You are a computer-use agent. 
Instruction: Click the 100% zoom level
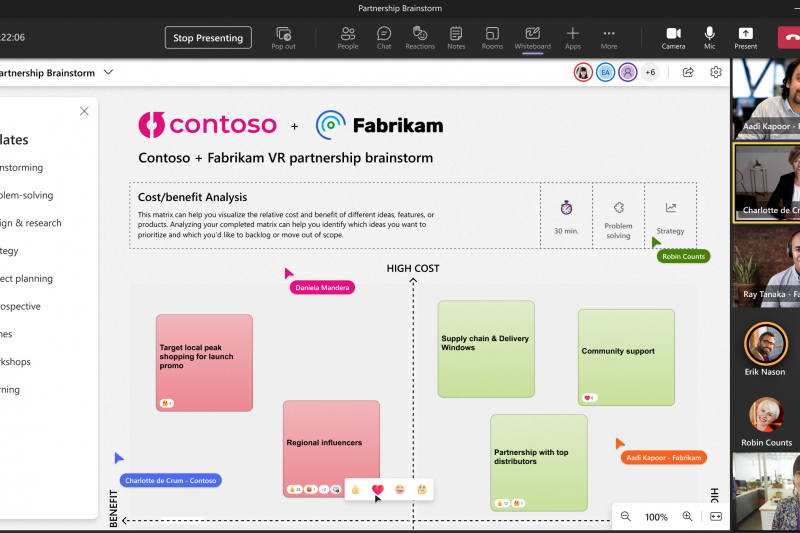656,517
